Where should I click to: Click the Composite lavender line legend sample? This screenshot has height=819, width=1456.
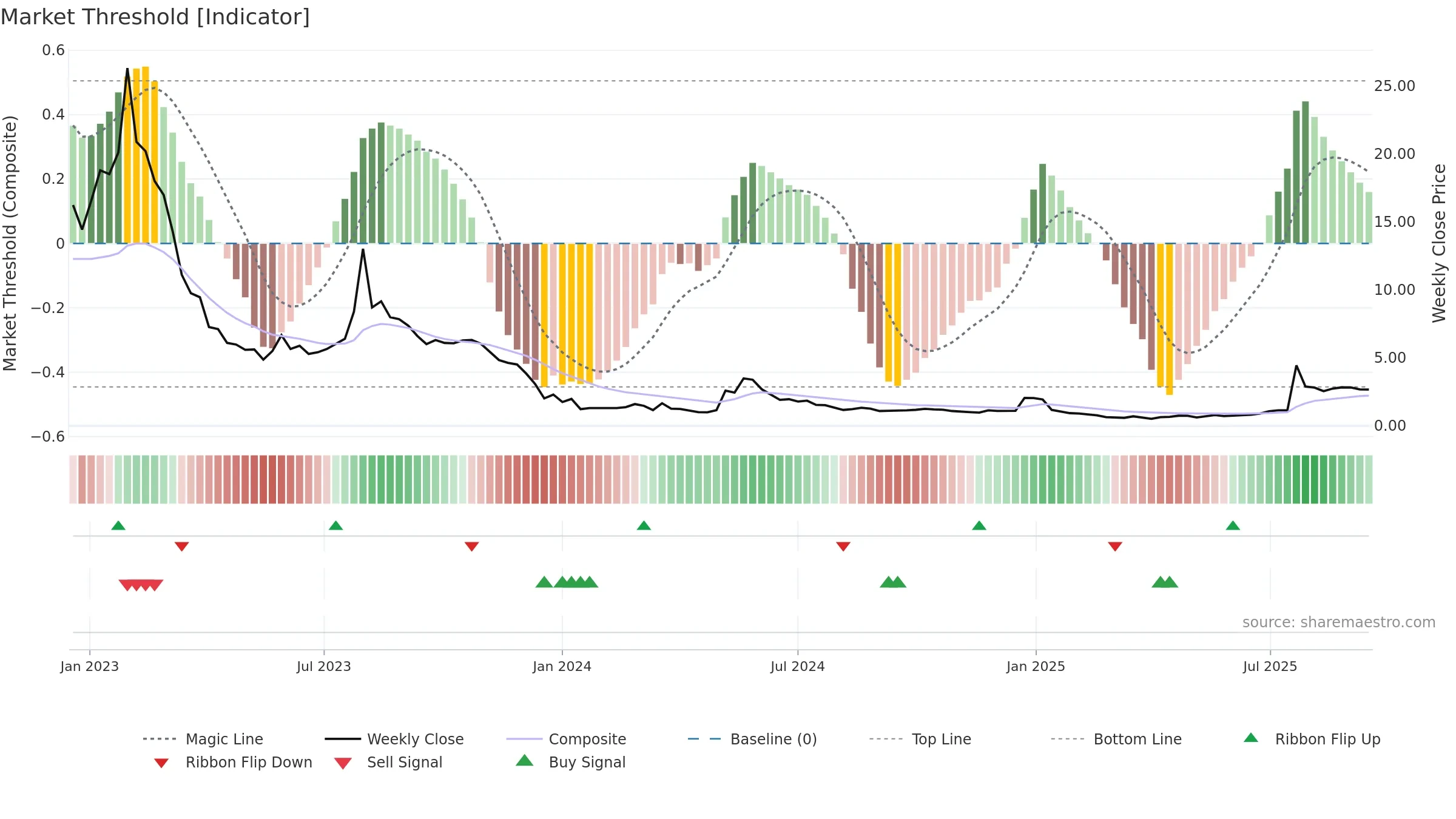point(524,739)
